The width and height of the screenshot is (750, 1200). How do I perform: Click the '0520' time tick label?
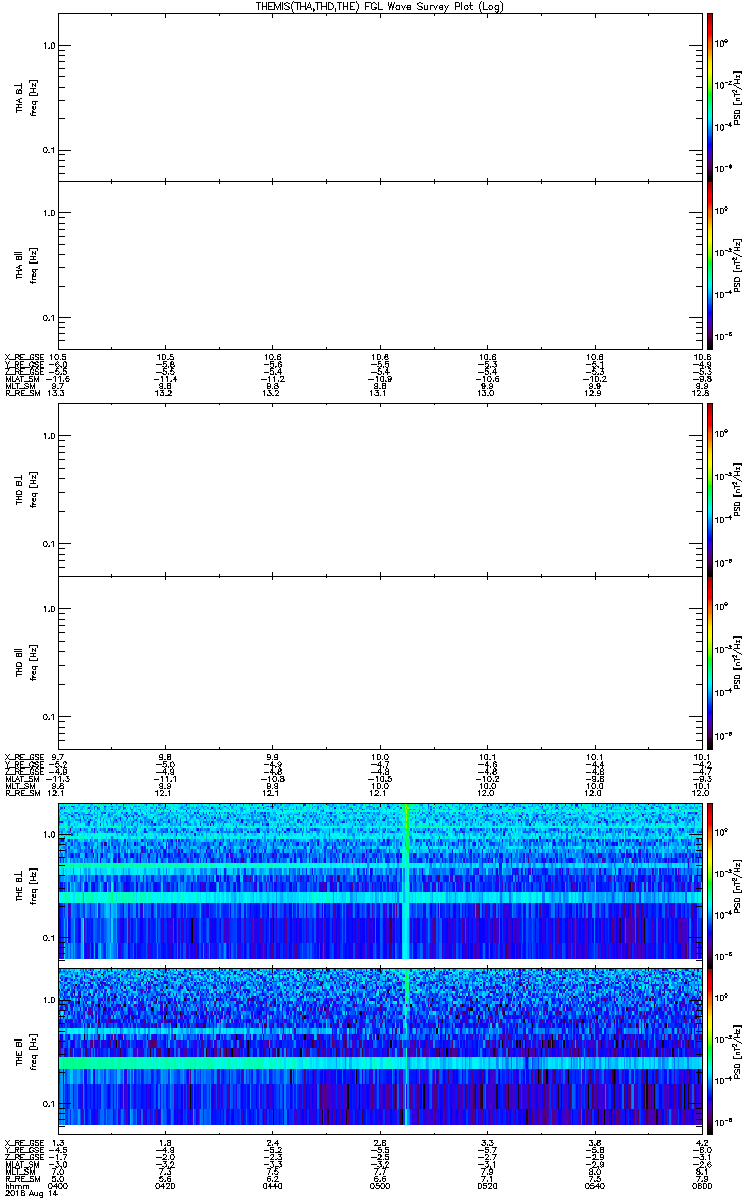pos(487,1184)
